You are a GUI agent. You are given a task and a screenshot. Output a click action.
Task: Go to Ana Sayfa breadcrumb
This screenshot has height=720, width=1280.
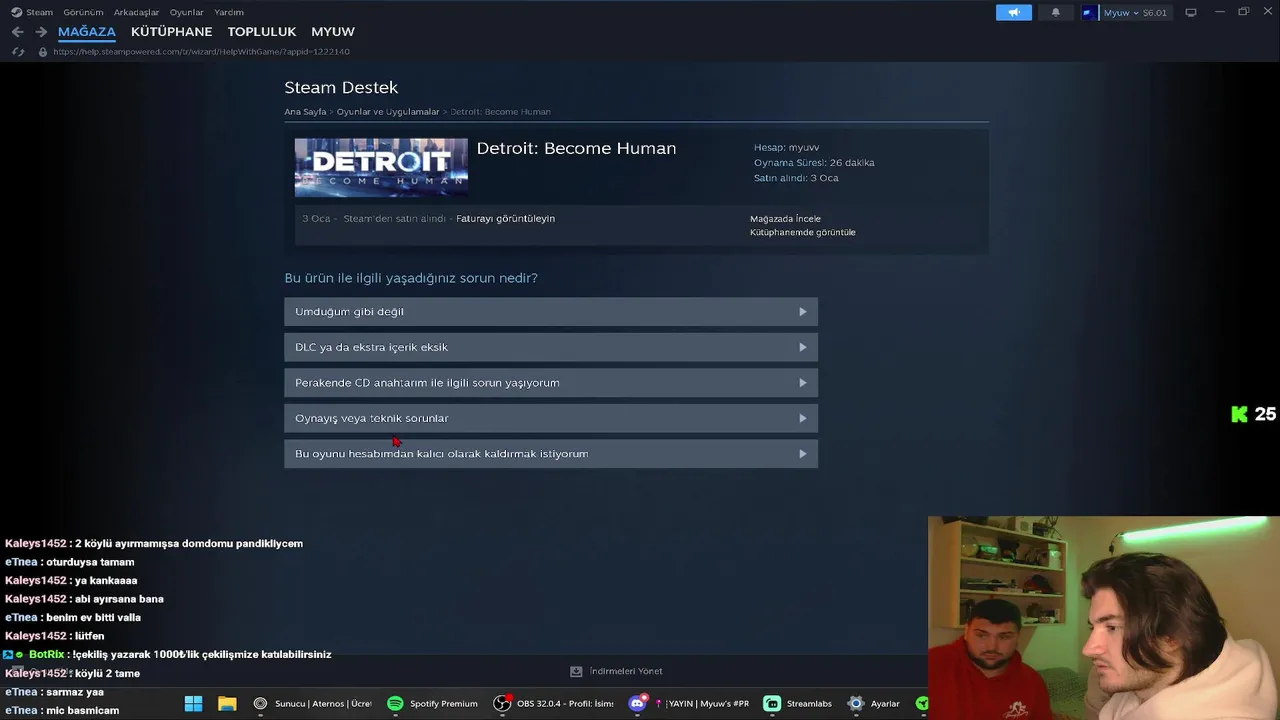tap(305, 112)
